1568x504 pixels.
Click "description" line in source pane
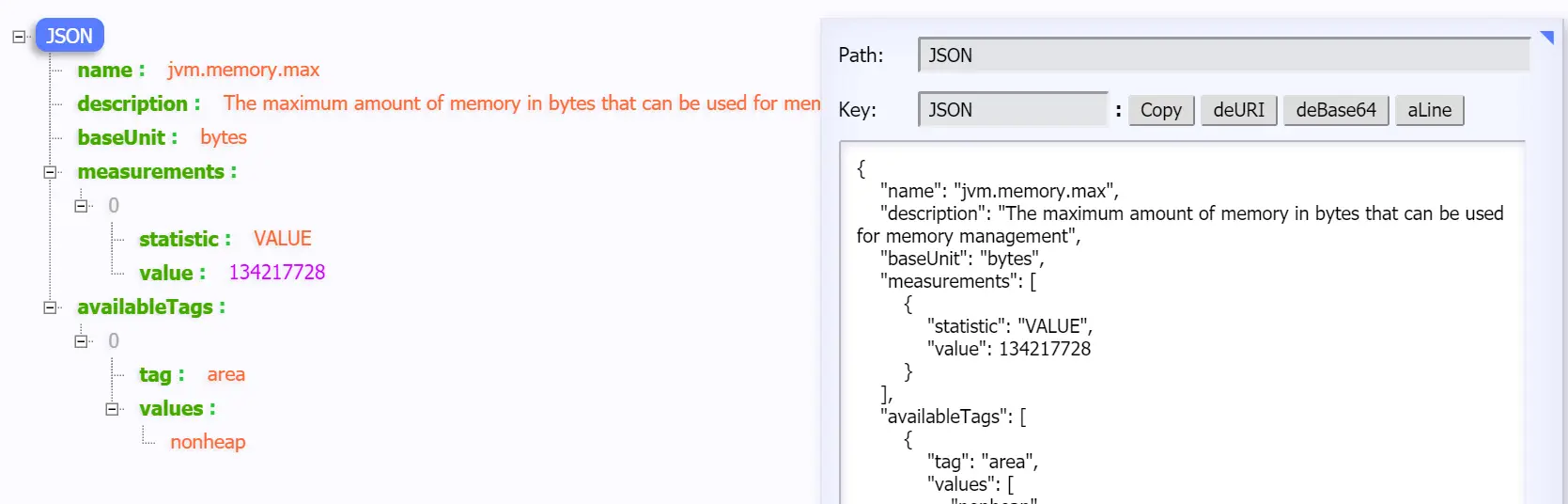tap(1180, 225)
